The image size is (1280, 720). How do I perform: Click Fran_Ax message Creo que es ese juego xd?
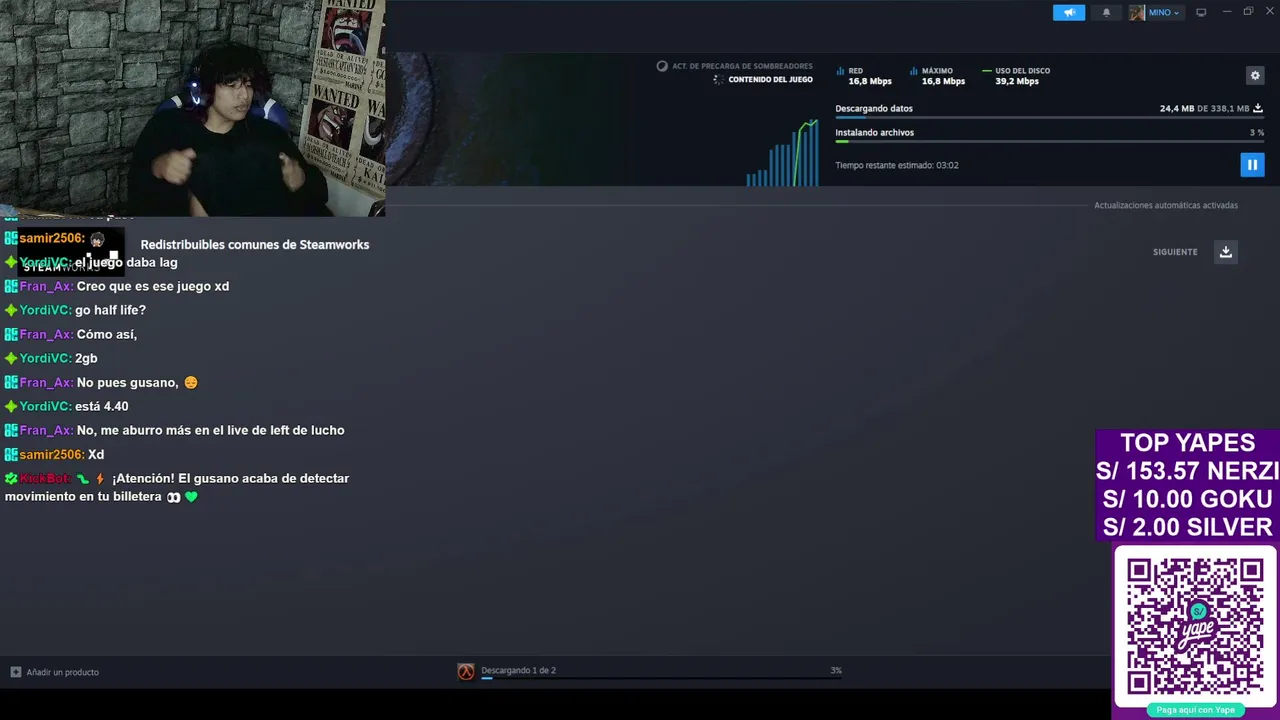point(117,286)
